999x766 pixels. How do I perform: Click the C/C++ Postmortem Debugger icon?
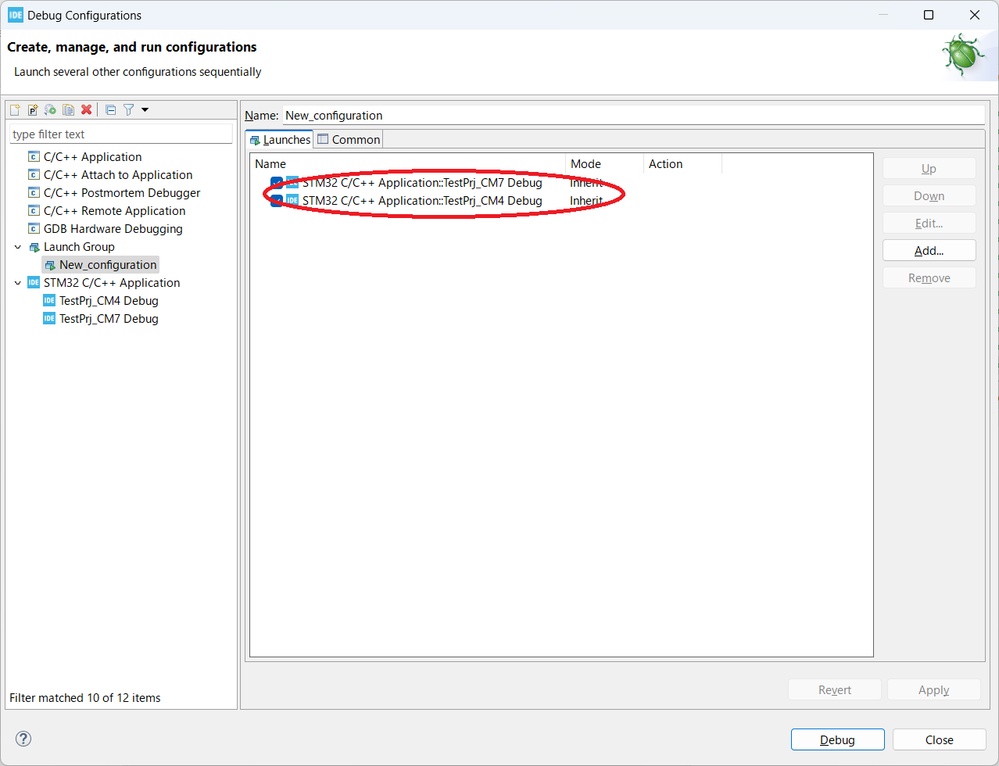(x=34, y=192)
